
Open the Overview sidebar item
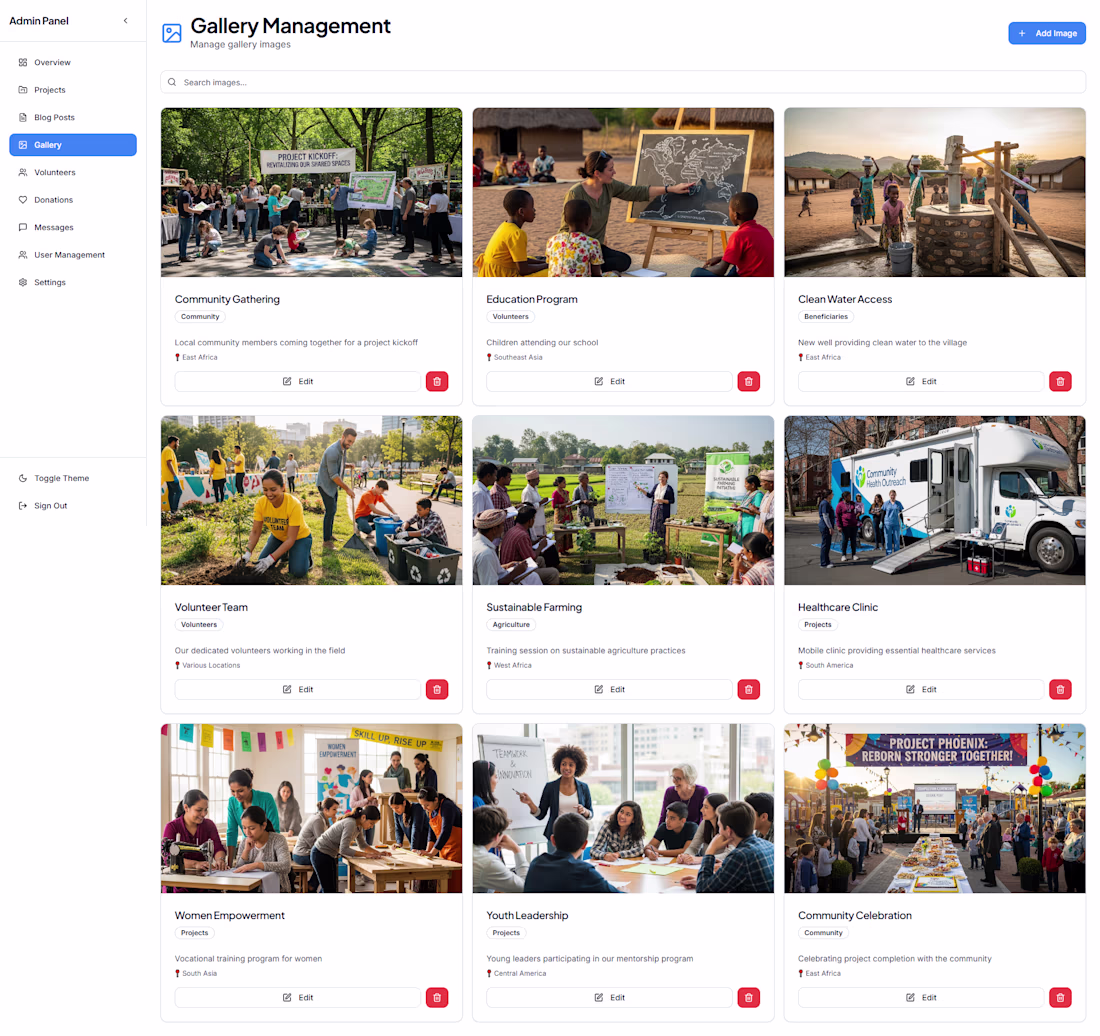[x=73, y=62]
